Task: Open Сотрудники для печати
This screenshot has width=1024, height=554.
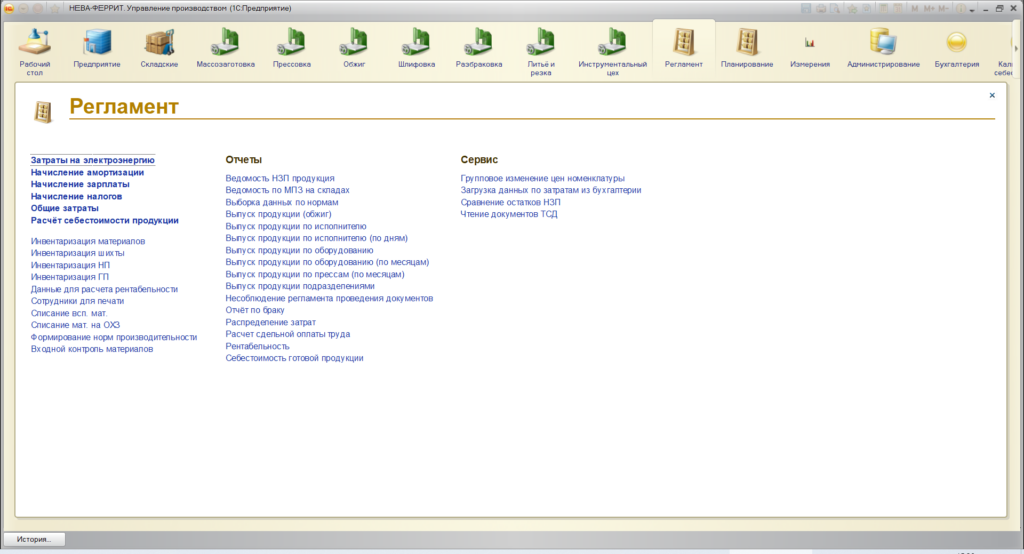Action: [x=77, y=301]
